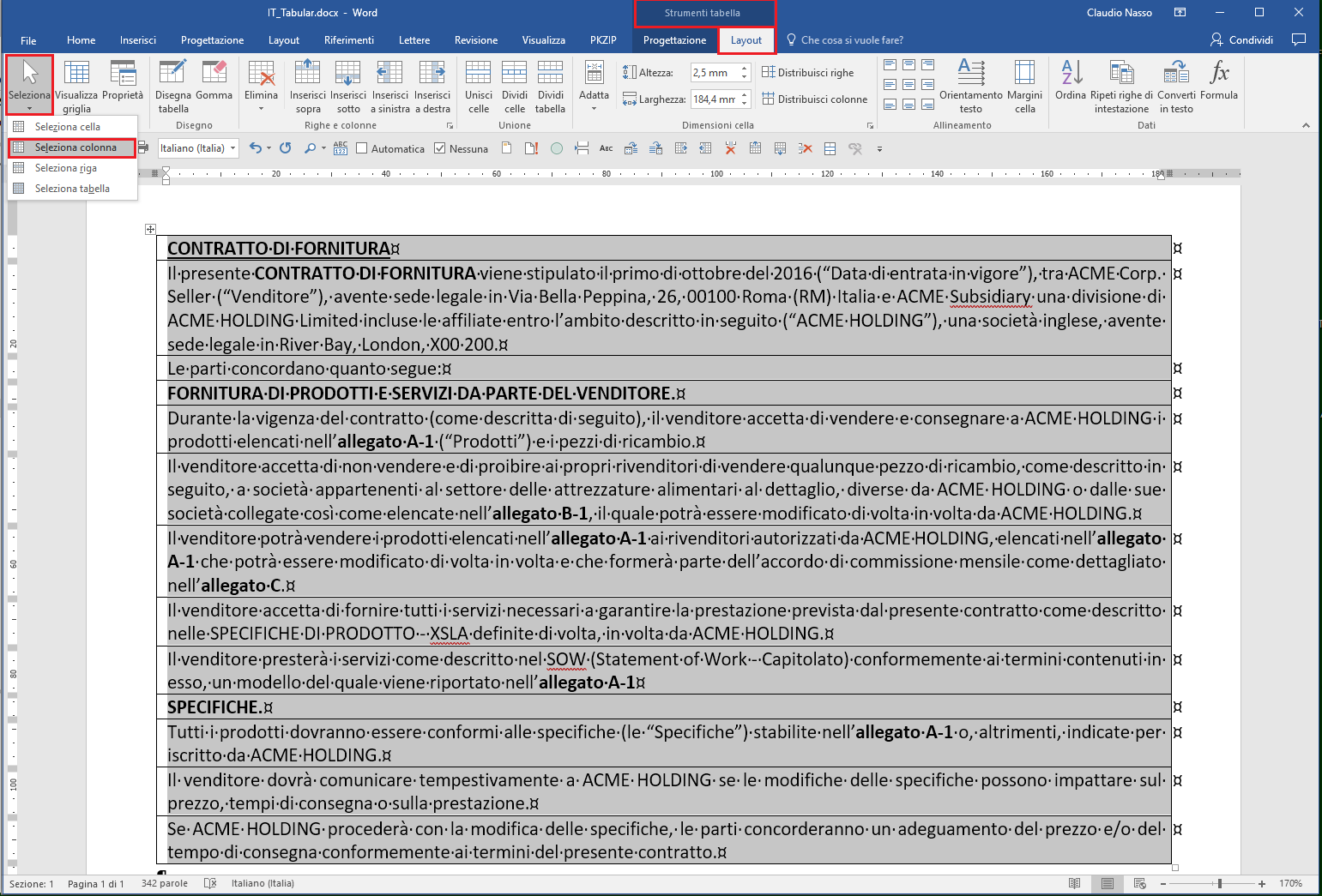Click Visualizza griglia icon

pyautogui.click(x=76, y=85)
